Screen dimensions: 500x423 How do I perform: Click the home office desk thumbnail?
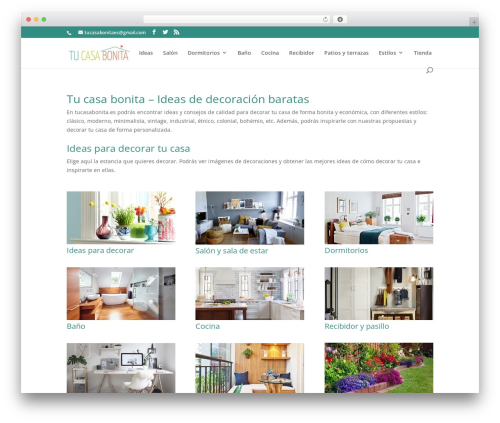[x=121, y=368]
